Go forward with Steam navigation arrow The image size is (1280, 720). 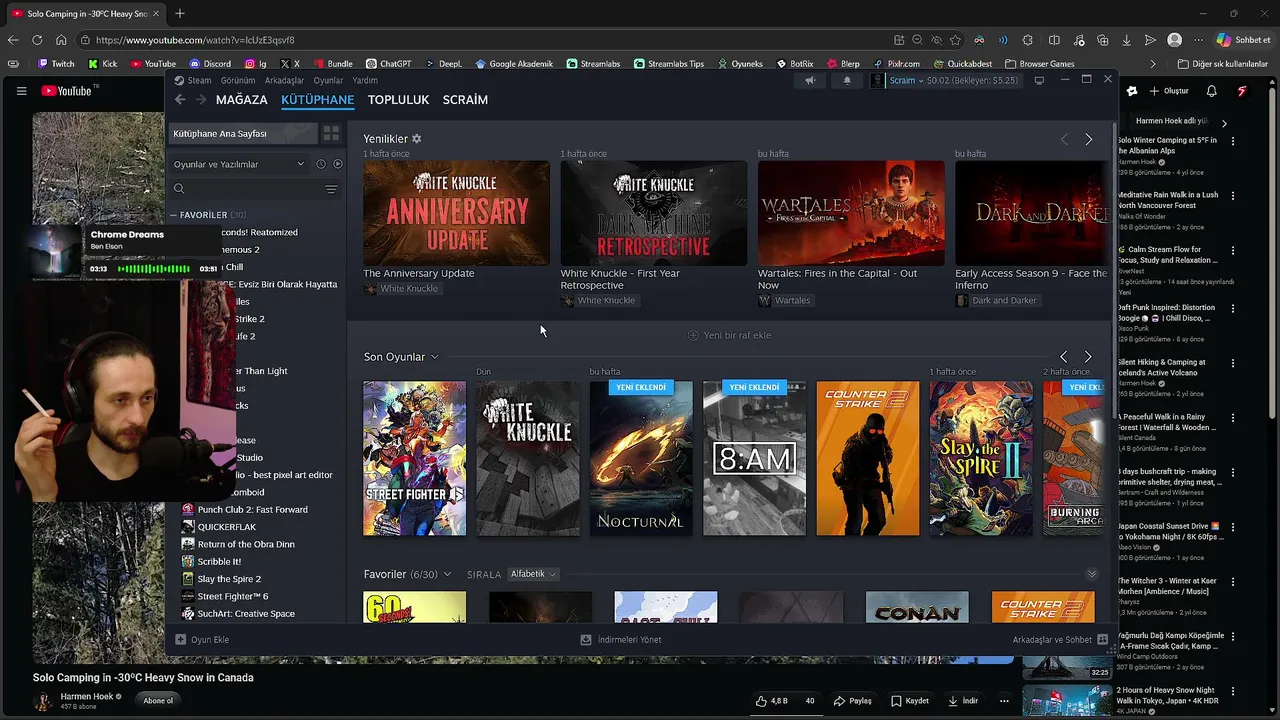[201, 100]
